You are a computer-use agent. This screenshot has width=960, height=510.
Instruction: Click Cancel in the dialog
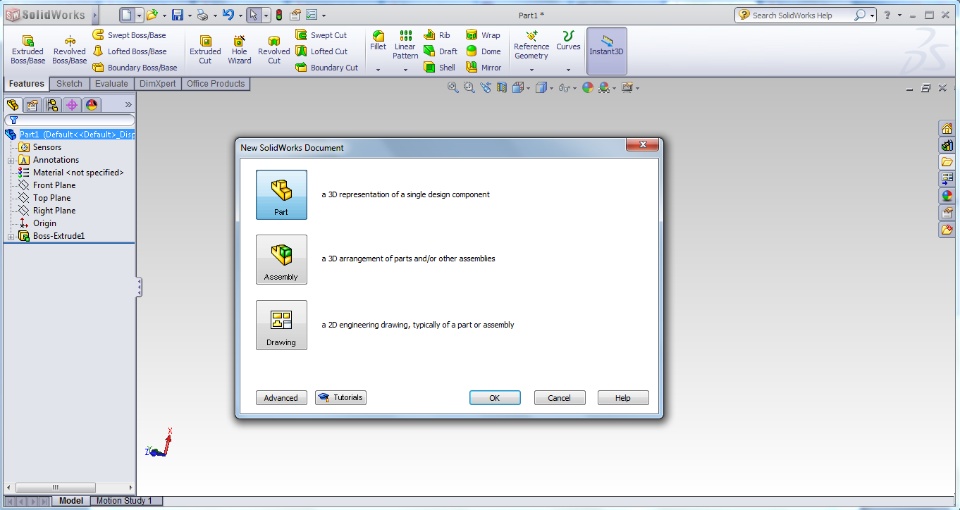tap(560, 398)
